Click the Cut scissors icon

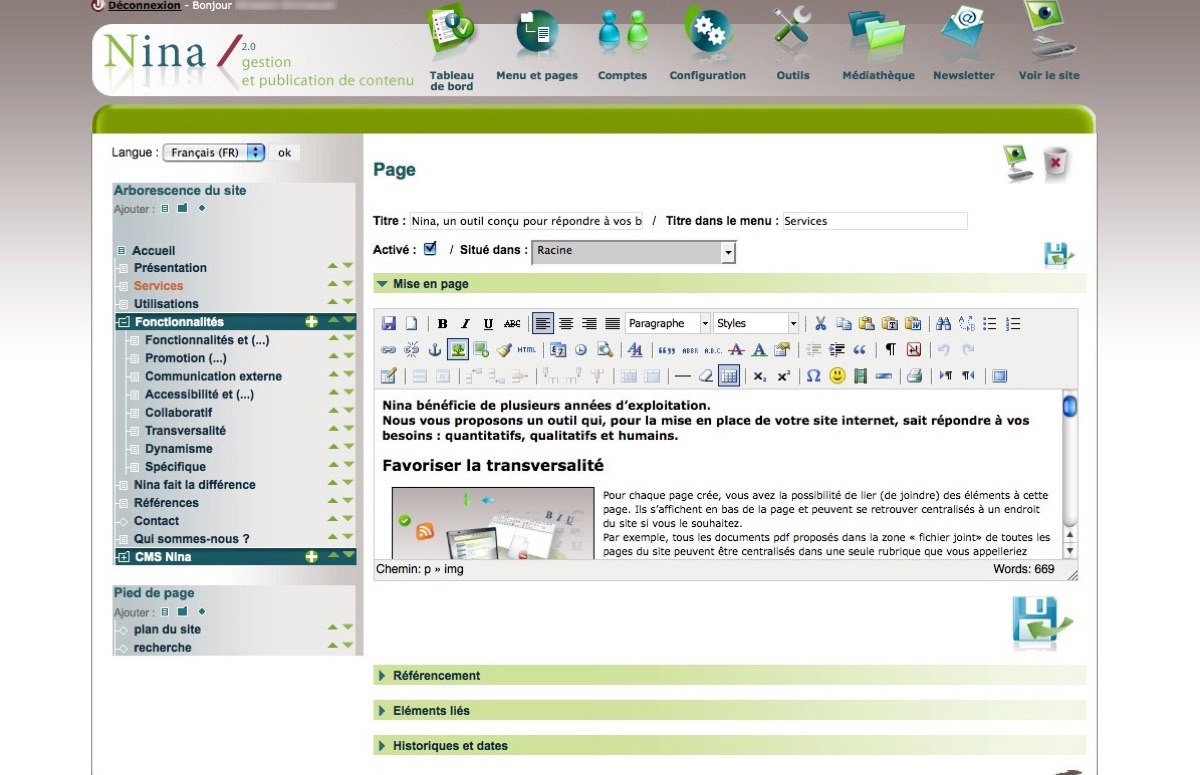pos(820,323)
